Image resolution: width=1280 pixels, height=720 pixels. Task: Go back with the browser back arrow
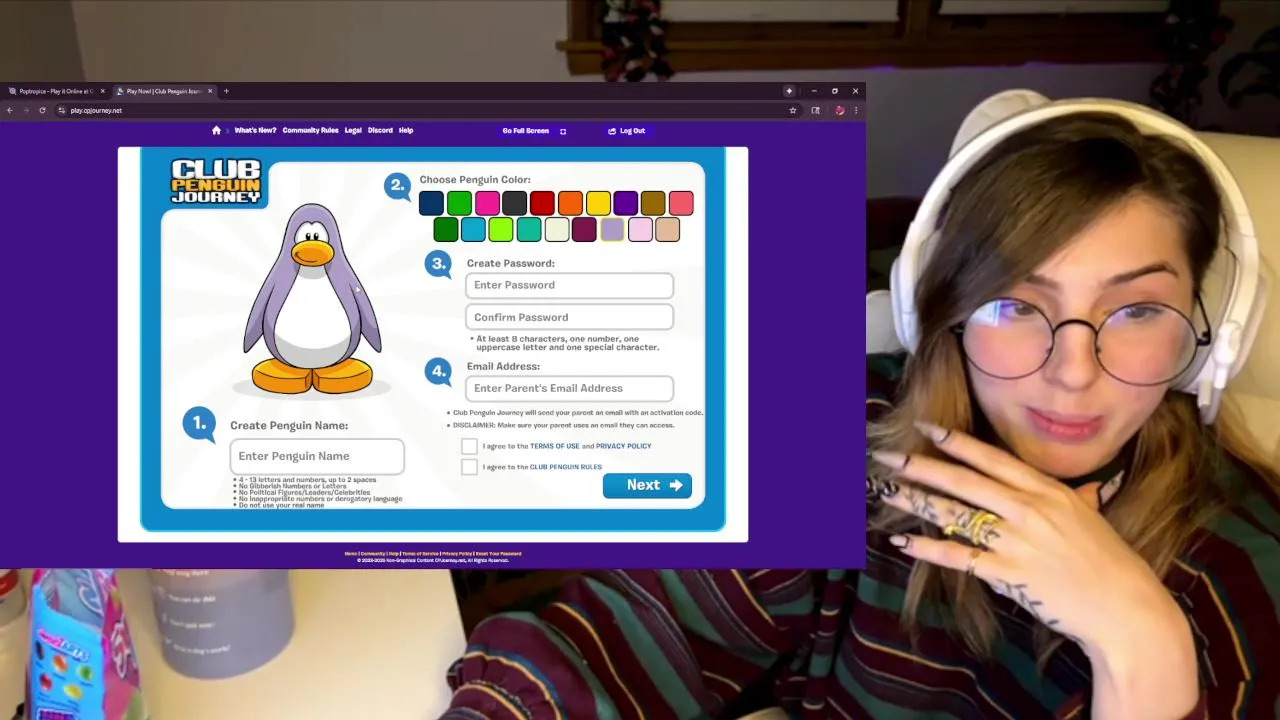tap(10, 110)
